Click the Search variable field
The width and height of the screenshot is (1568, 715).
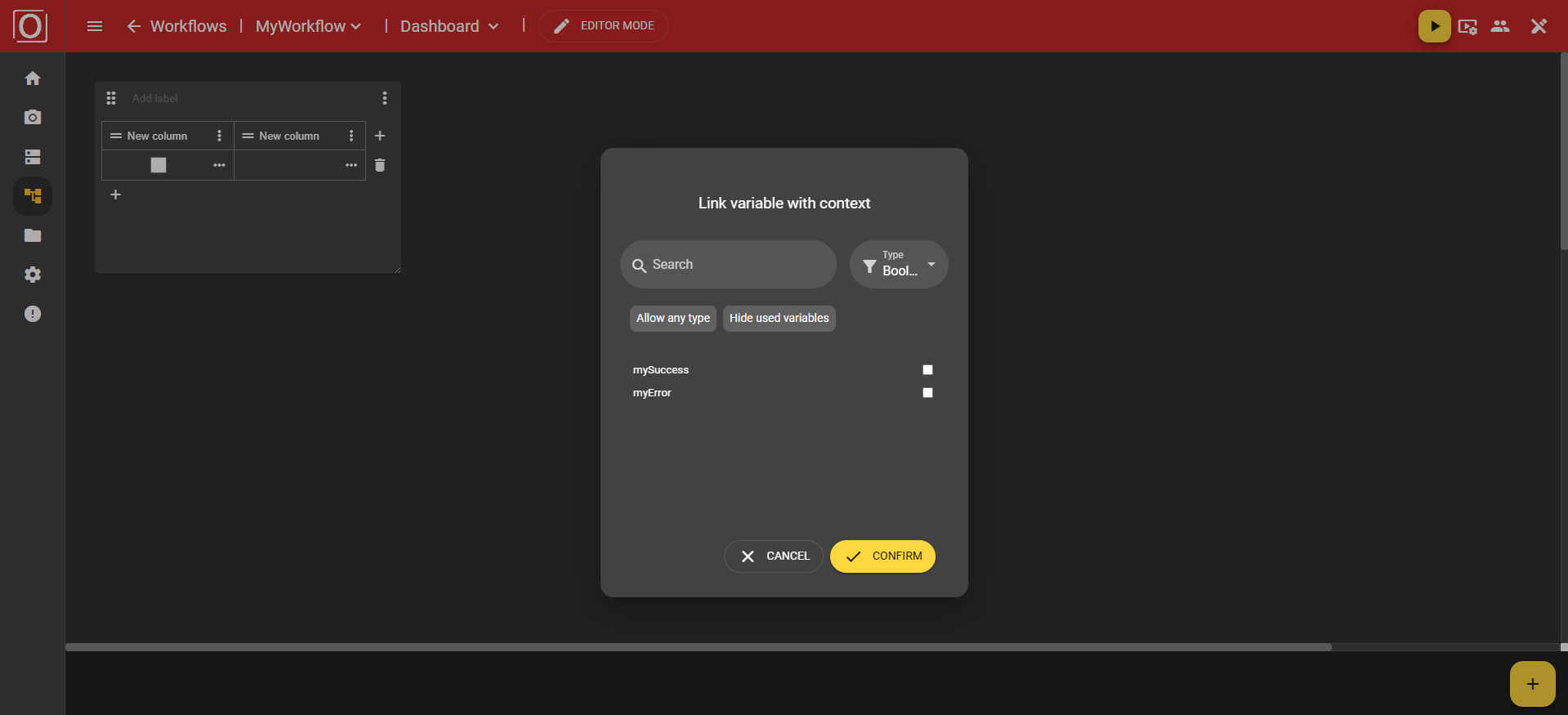click(728, 264)
